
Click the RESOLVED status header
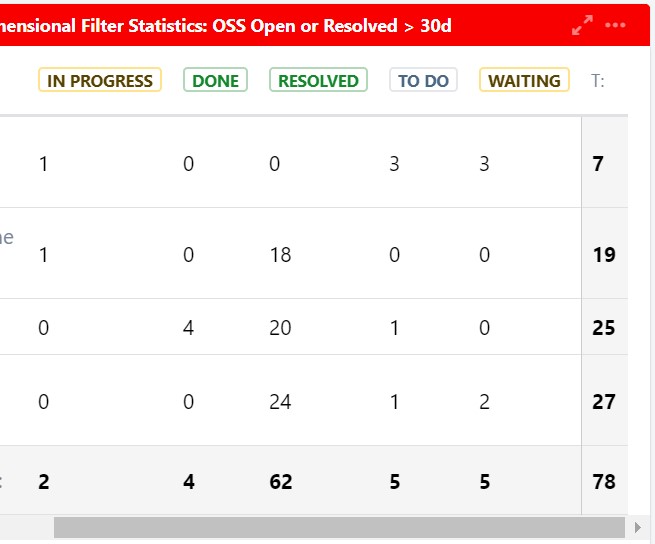tap(318, 80)
